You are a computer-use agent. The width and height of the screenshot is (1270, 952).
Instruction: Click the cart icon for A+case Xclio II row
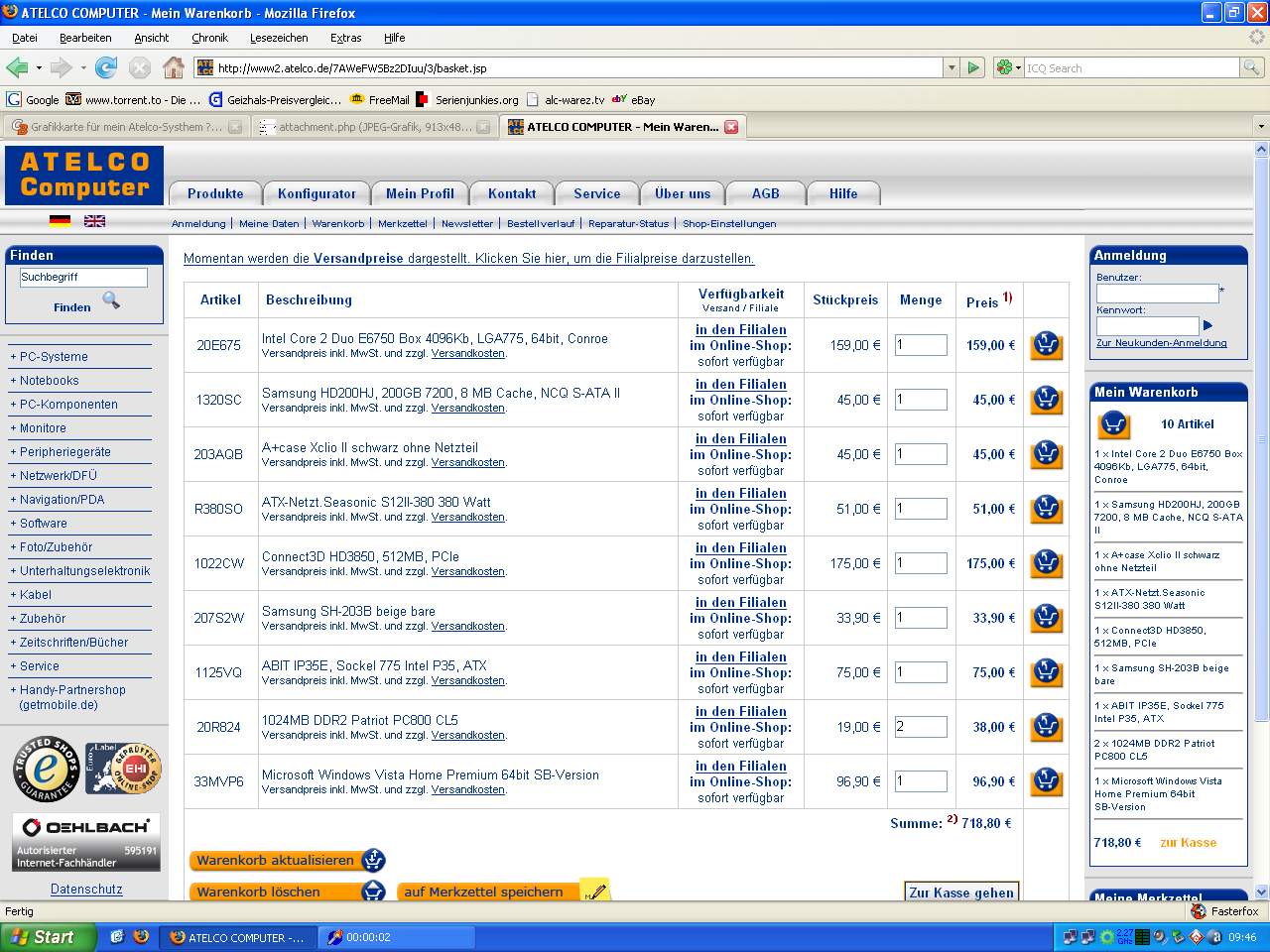1047,454
